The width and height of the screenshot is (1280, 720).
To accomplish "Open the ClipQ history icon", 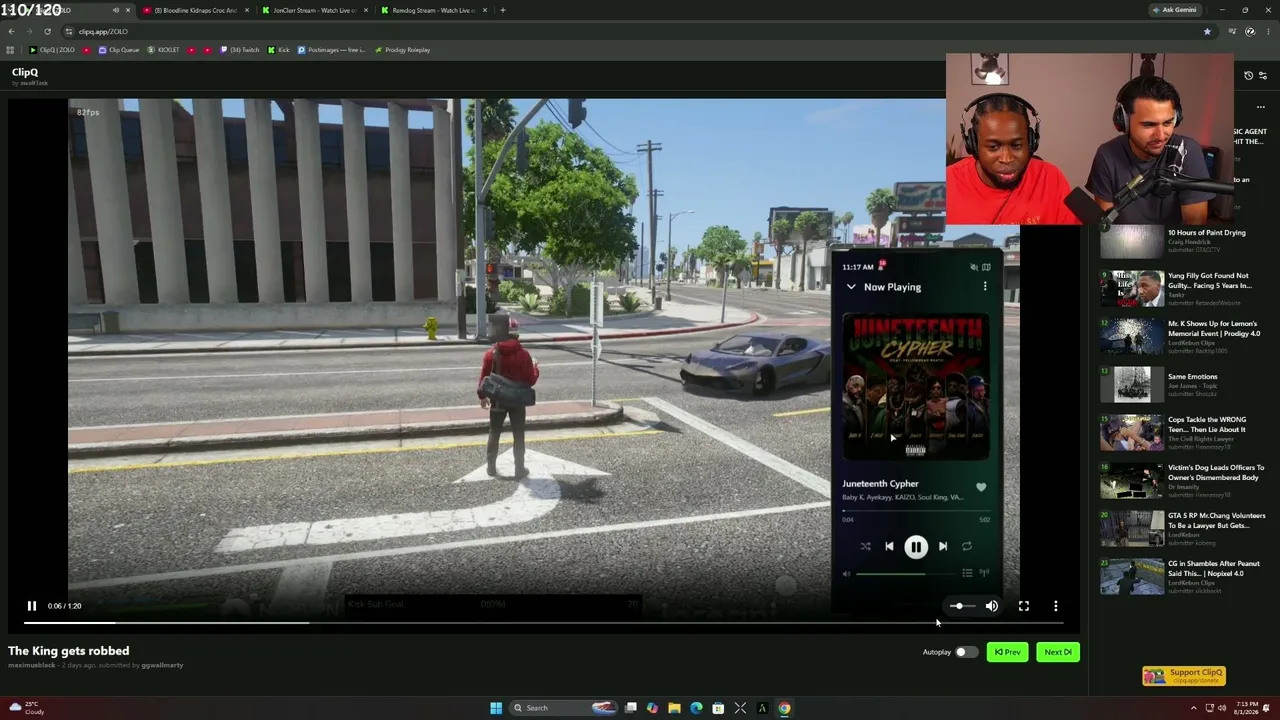I will pyautogui.click(x=1248, y=75).
